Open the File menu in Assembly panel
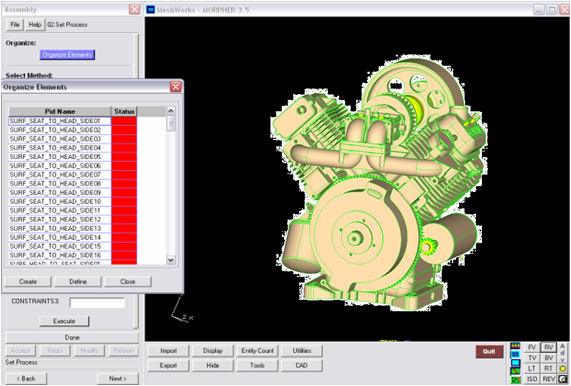The image size is (571, 386). (15, 25)
